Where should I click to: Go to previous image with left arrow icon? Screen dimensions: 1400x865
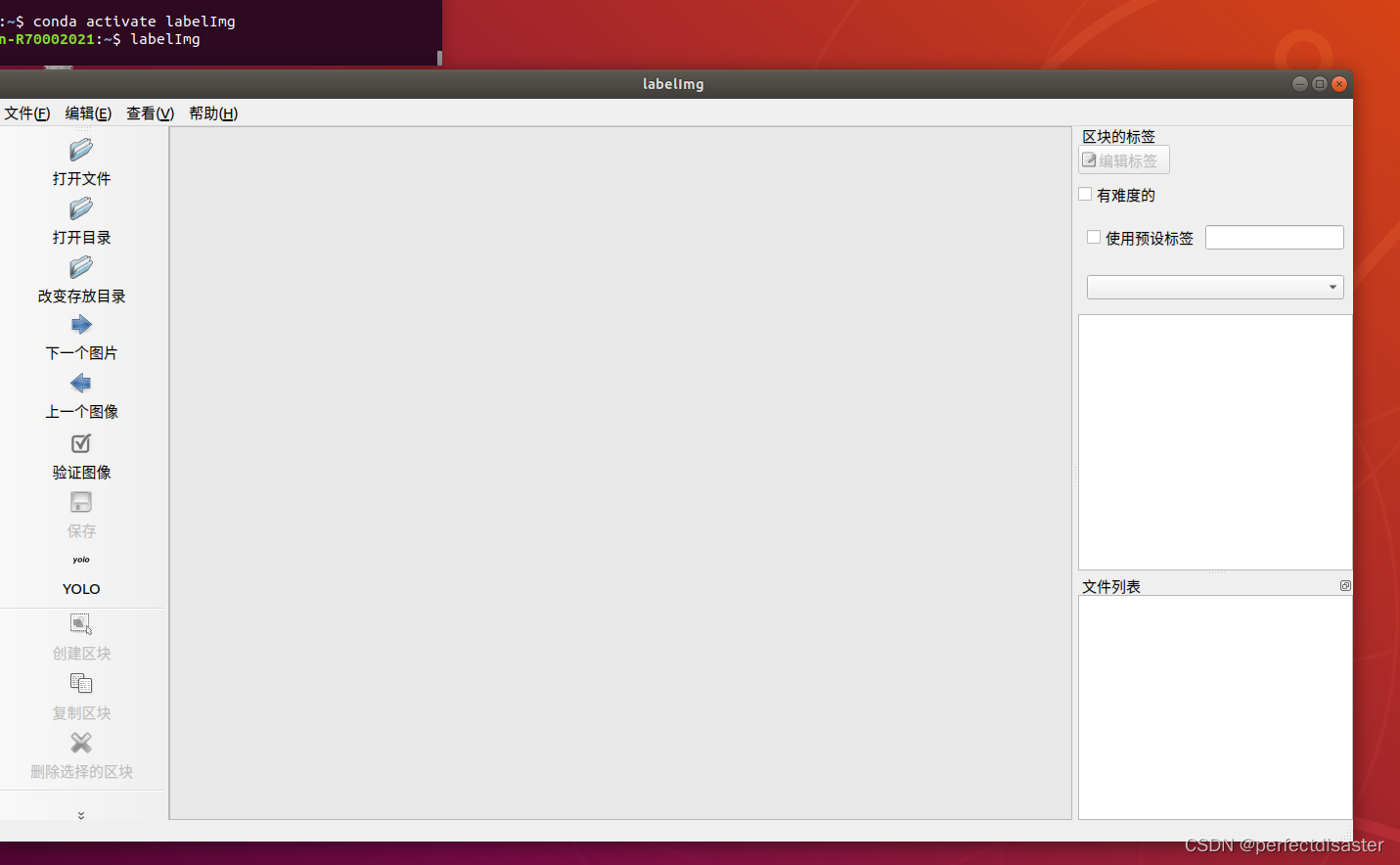[x=81, y=384]
